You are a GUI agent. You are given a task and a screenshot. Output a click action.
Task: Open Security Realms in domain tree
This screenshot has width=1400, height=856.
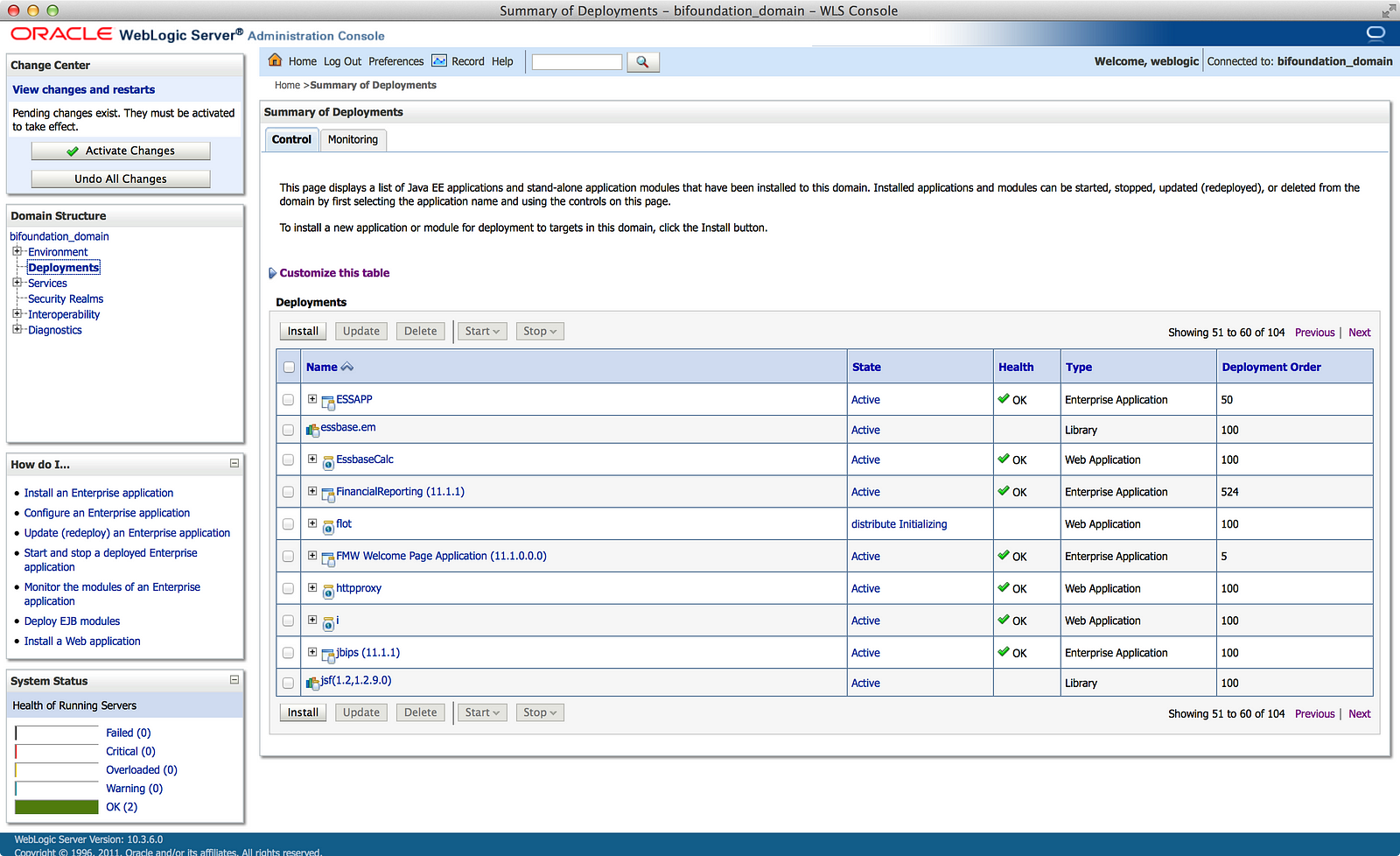tap(66, 299)
